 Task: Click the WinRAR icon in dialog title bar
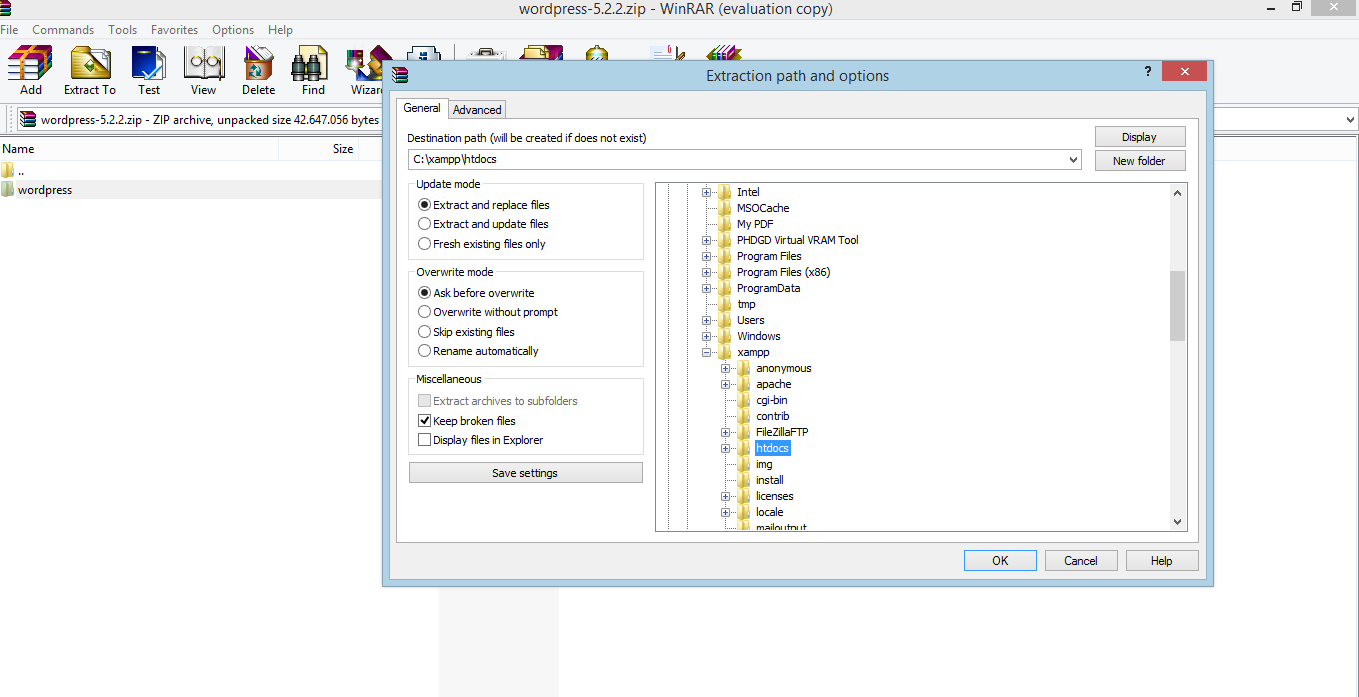point(400,75)
